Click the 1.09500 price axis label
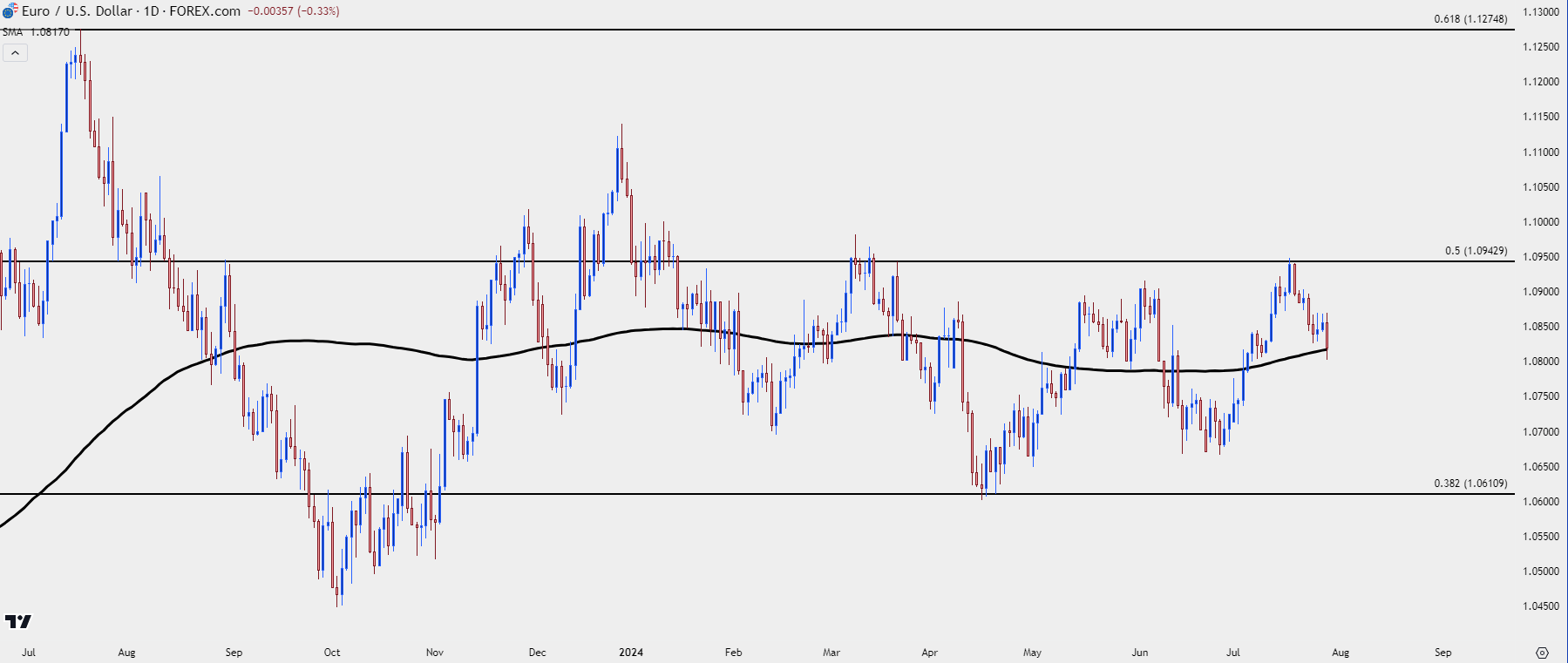Image resolution: width=1568 pixels, height=663 pixels. tap(1540, 257)
